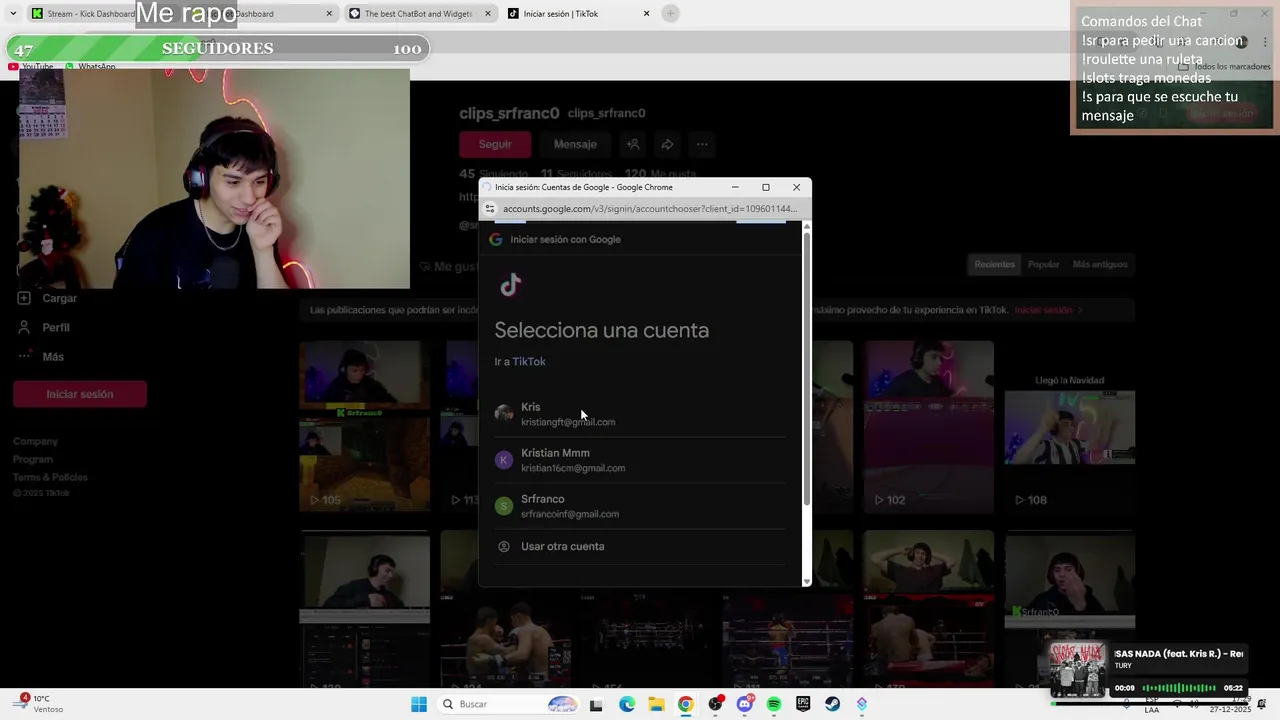Click the Mensaje button on TikTok profile
The height and width of the screenshot is (720, 1280).
575,144
